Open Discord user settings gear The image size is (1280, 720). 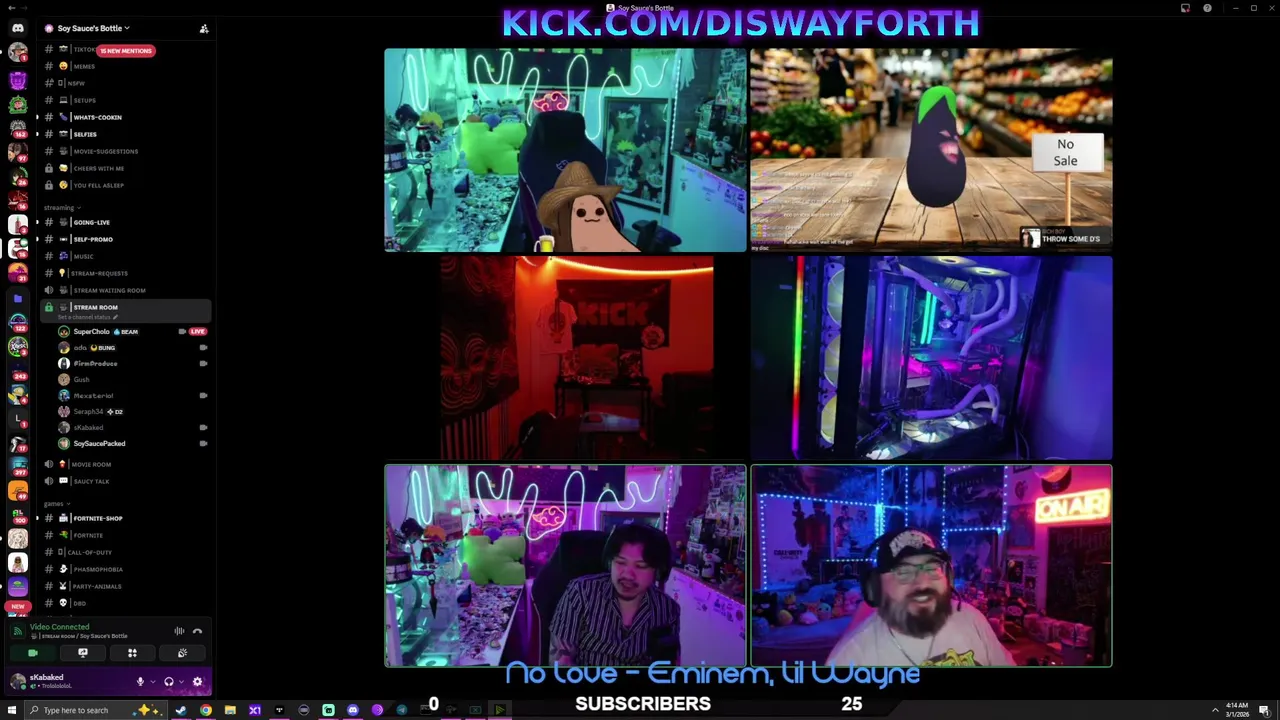[197, 682]
